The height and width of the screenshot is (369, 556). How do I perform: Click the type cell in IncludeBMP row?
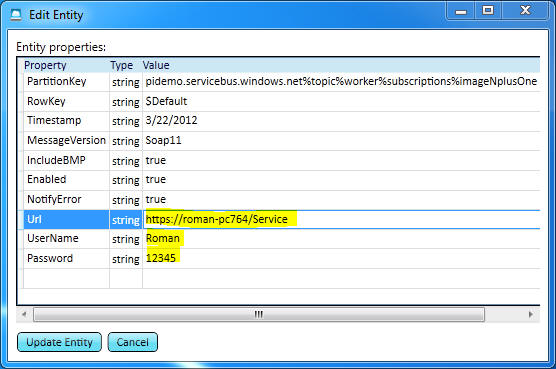(x=126, y=161)
